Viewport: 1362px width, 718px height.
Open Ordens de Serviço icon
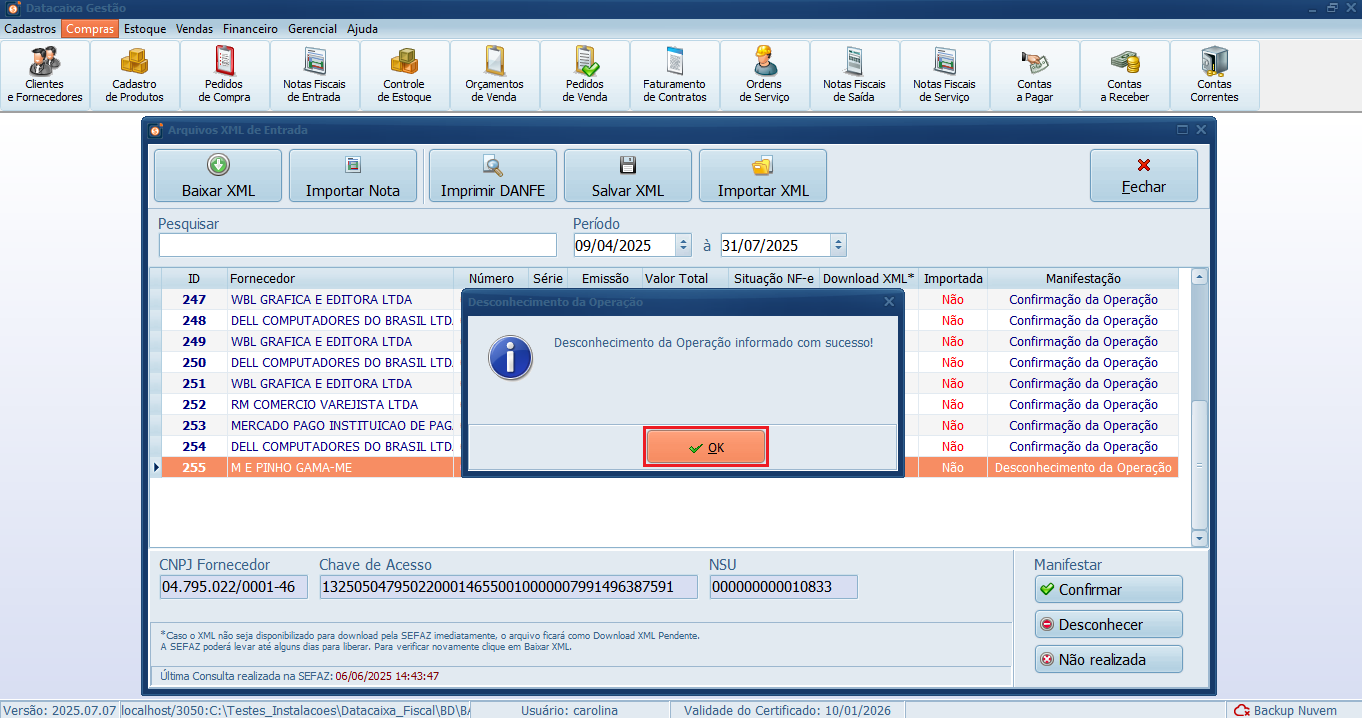pyautogui.click(x=764, y=75)
